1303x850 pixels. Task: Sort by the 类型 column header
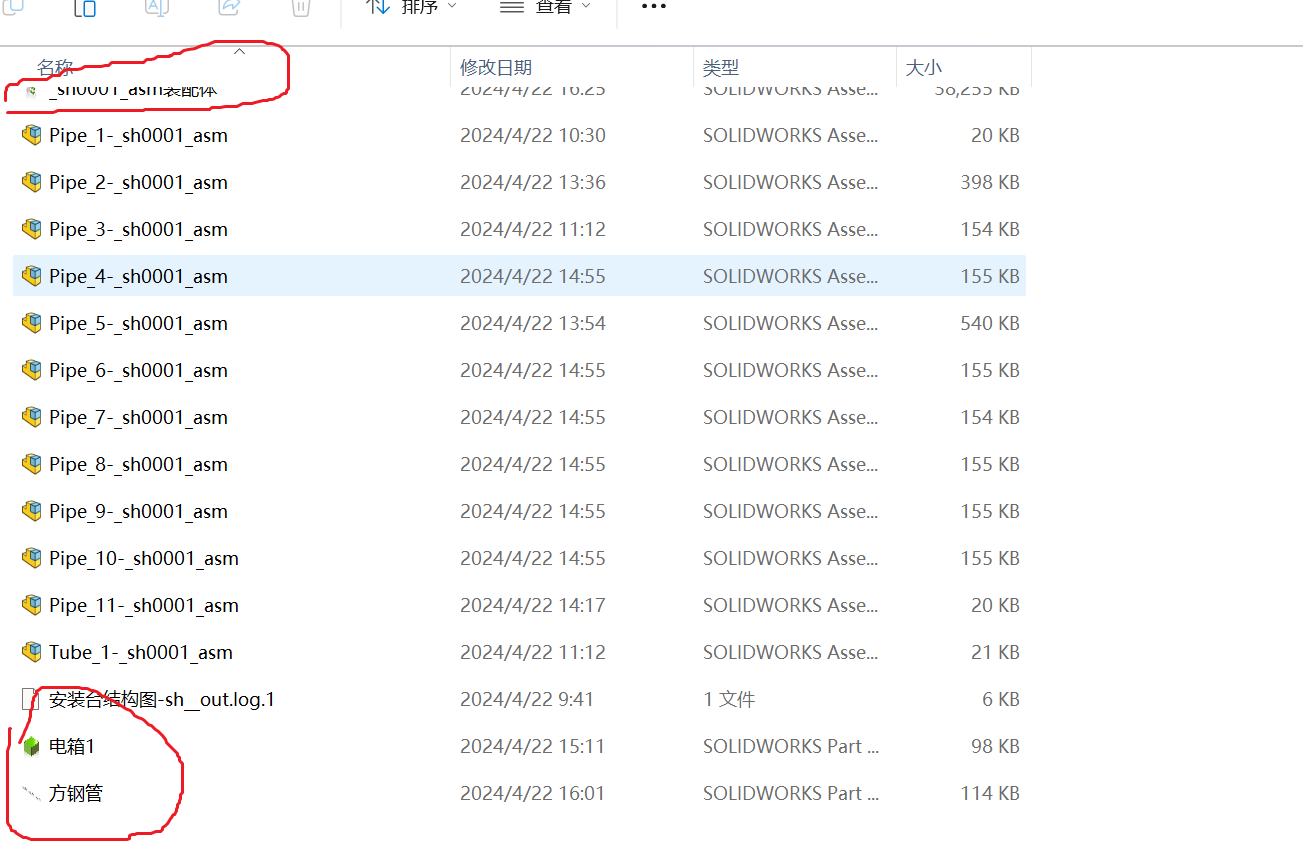tap(721, 67)
